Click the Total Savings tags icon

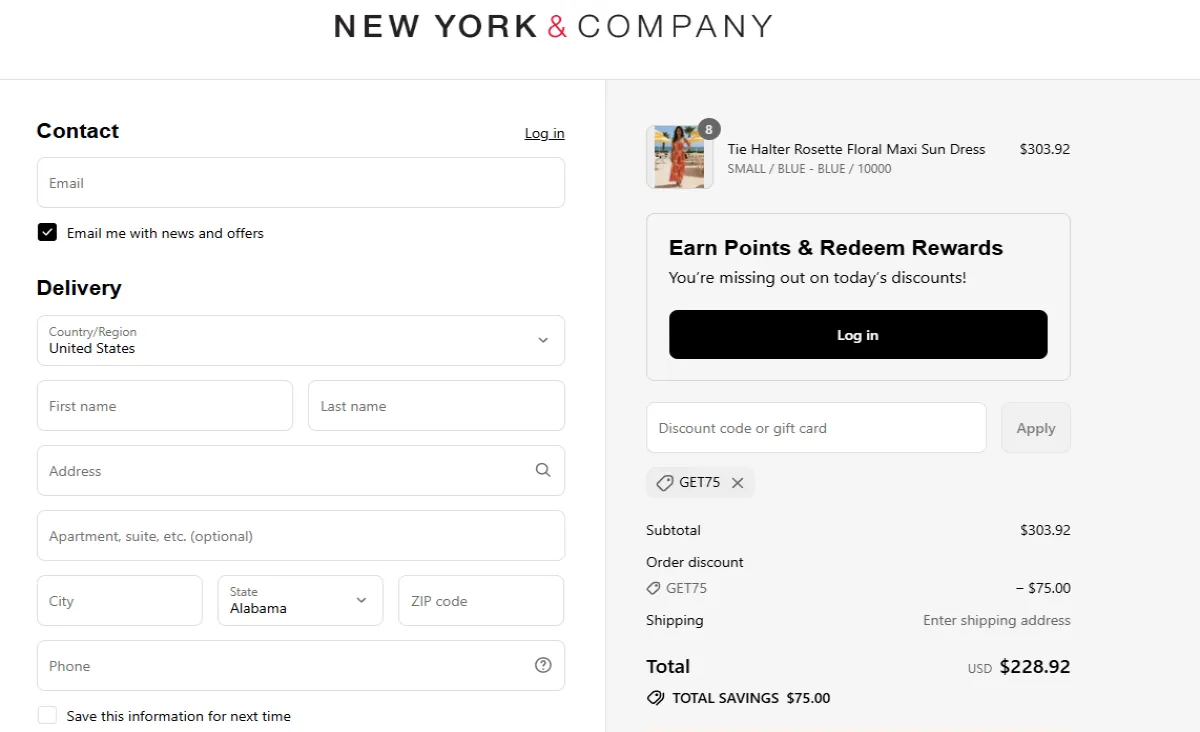(656, 698)
